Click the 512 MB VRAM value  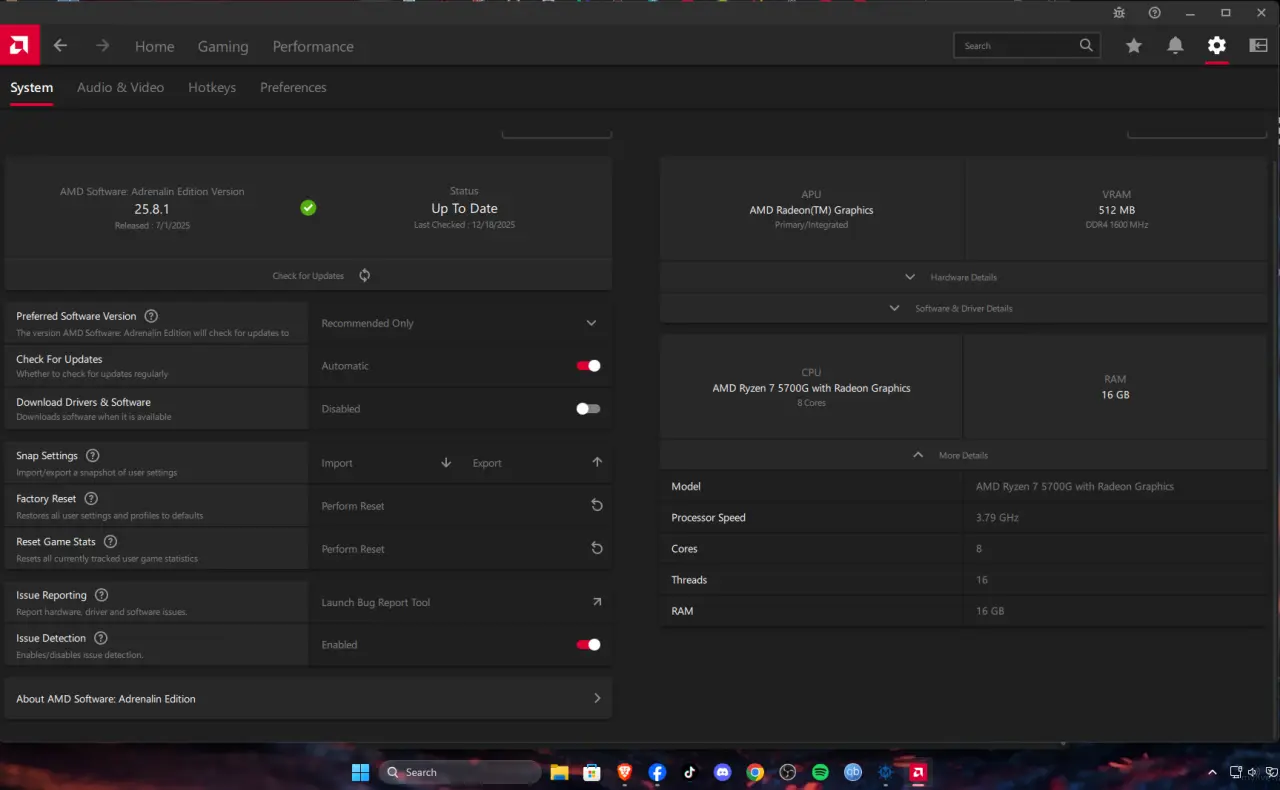pyautogui.click(x=1116, y=210)
